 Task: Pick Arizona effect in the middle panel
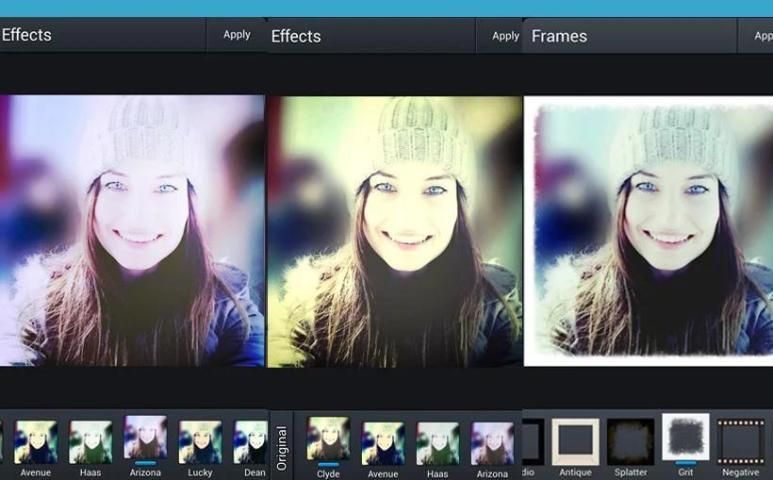click(x=492, y=441)
